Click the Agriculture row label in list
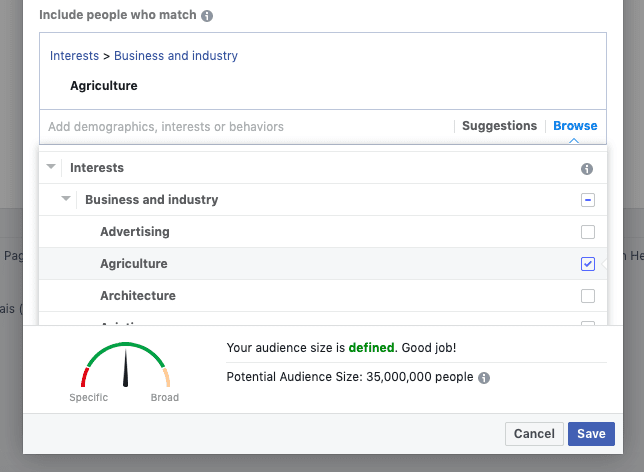The image size is (644, 472). pos(134,264)
